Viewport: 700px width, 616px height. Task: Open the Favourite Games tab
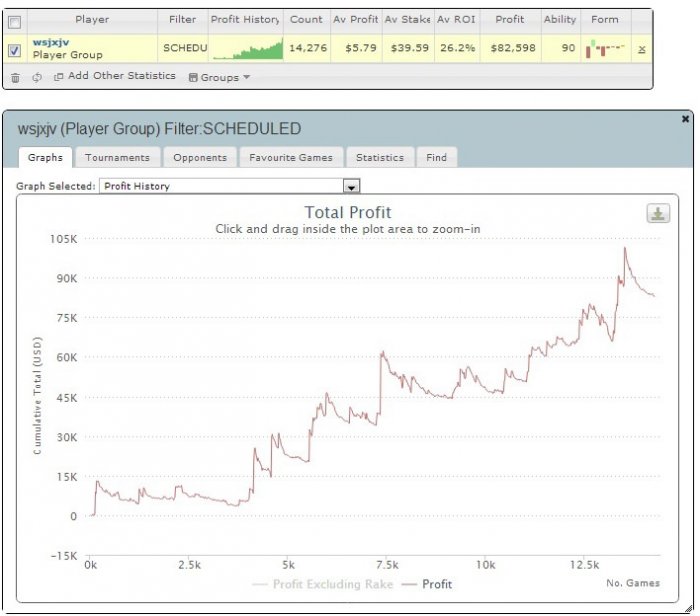click(291, 158)
